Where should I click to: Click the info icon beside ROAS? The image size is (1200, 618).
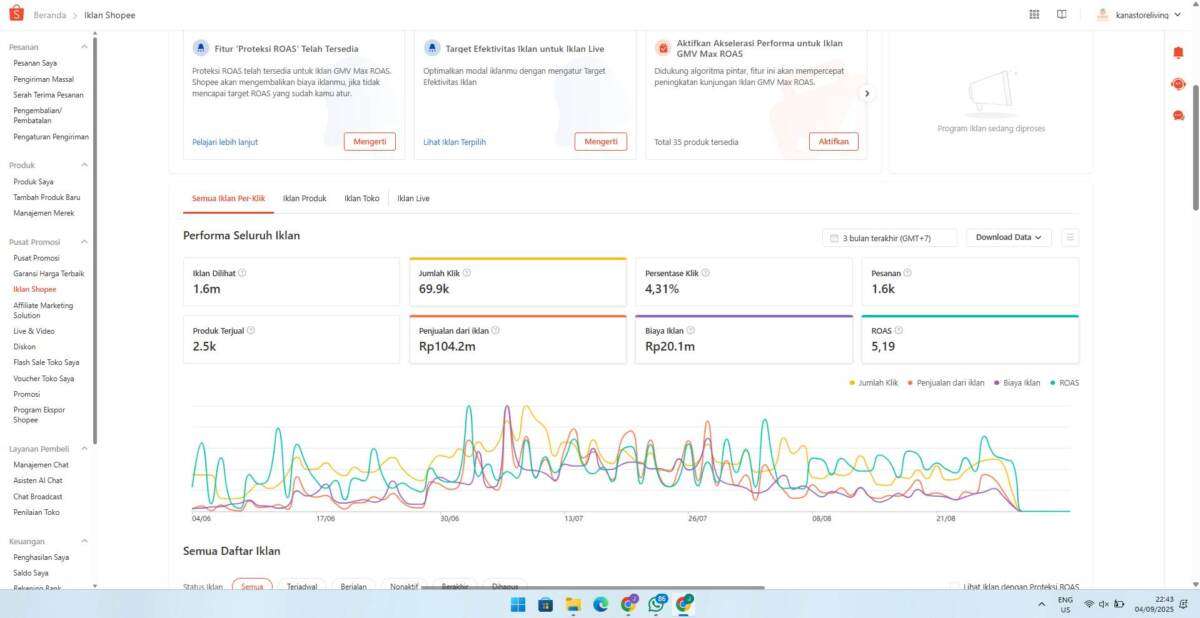pos(899,330)
